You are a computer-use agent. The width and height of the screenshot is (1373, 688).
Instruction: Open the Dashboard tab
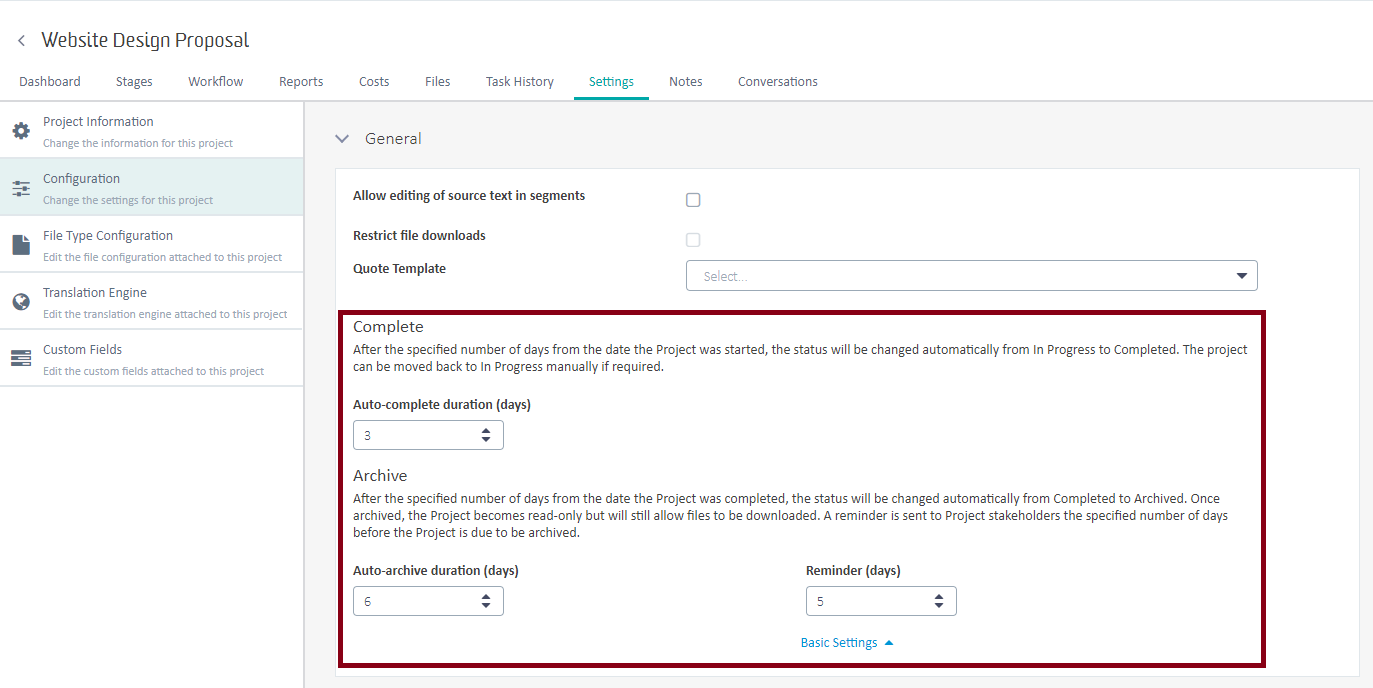(50, 82)
